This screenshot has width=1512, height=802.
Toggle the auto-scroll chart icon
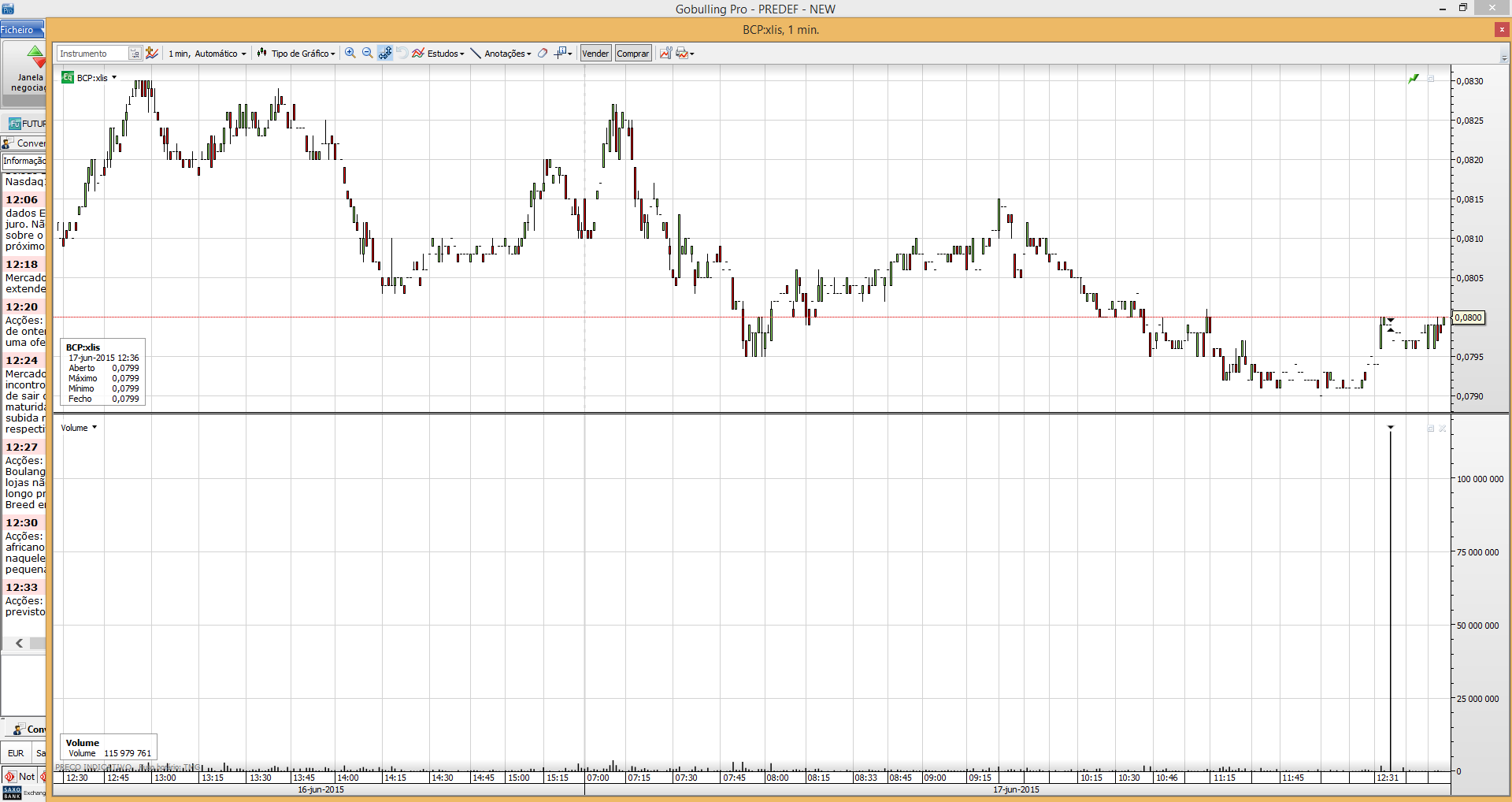[385, 53]
